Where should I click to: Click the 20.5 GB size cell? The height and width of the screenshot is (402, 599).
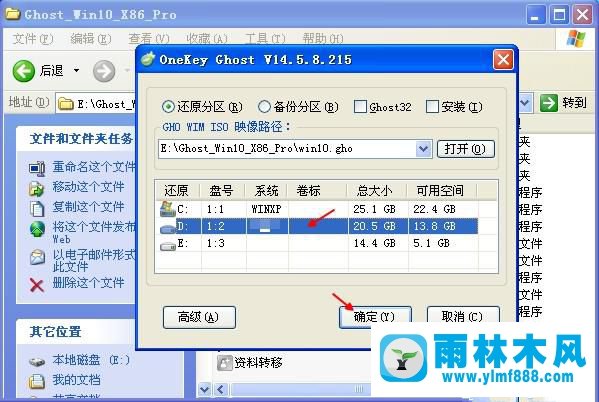coord(374,226)
